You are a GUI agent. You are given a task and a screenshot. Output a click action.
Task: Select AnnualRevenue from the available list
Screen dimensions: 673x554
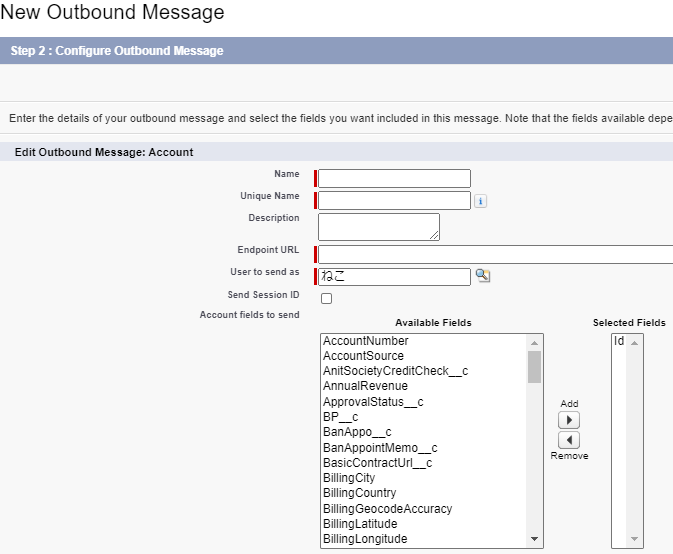pos(365,386)
